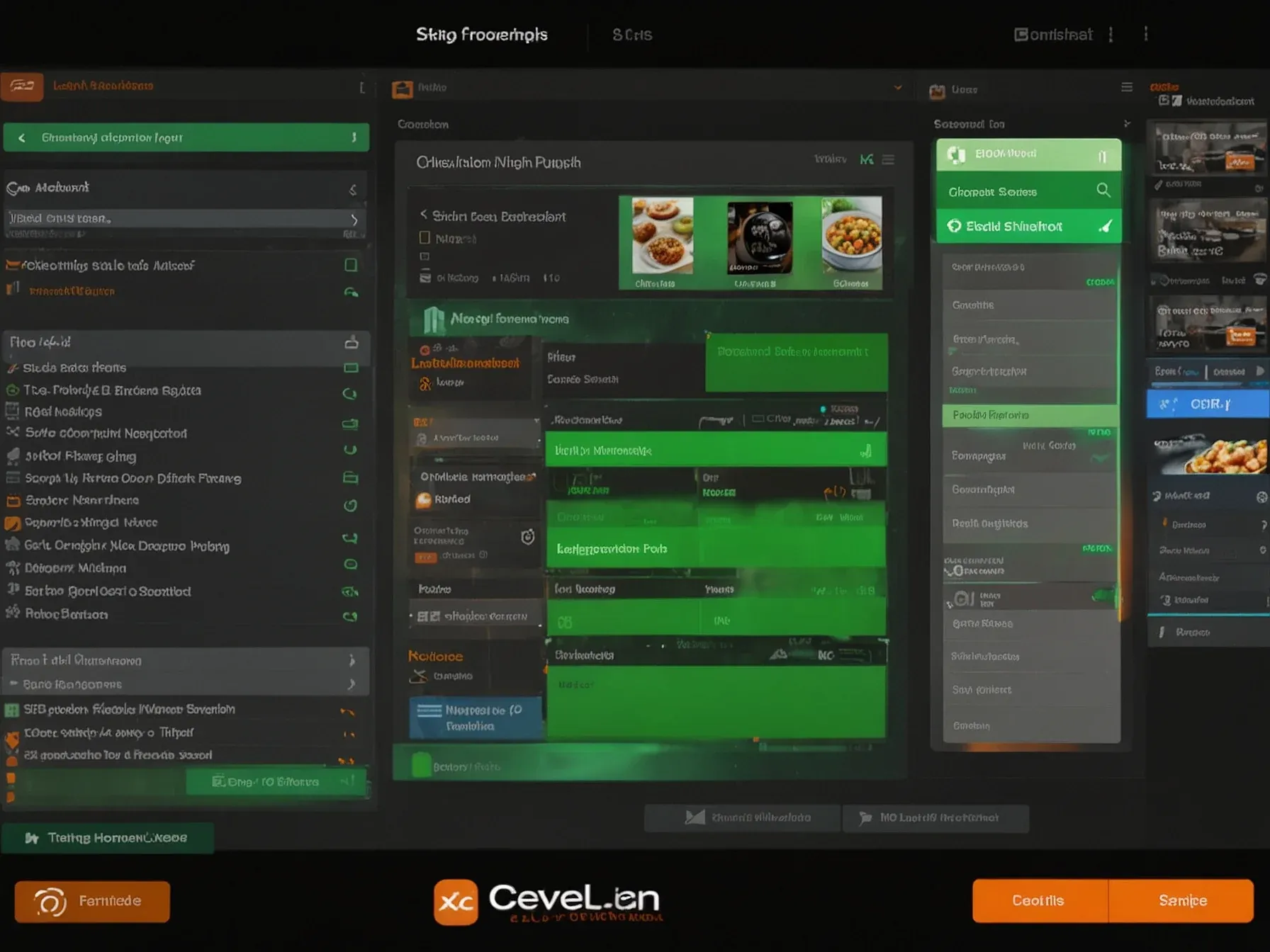Toggle the checkbox on the rOkeotmligs row

(351, 265)
